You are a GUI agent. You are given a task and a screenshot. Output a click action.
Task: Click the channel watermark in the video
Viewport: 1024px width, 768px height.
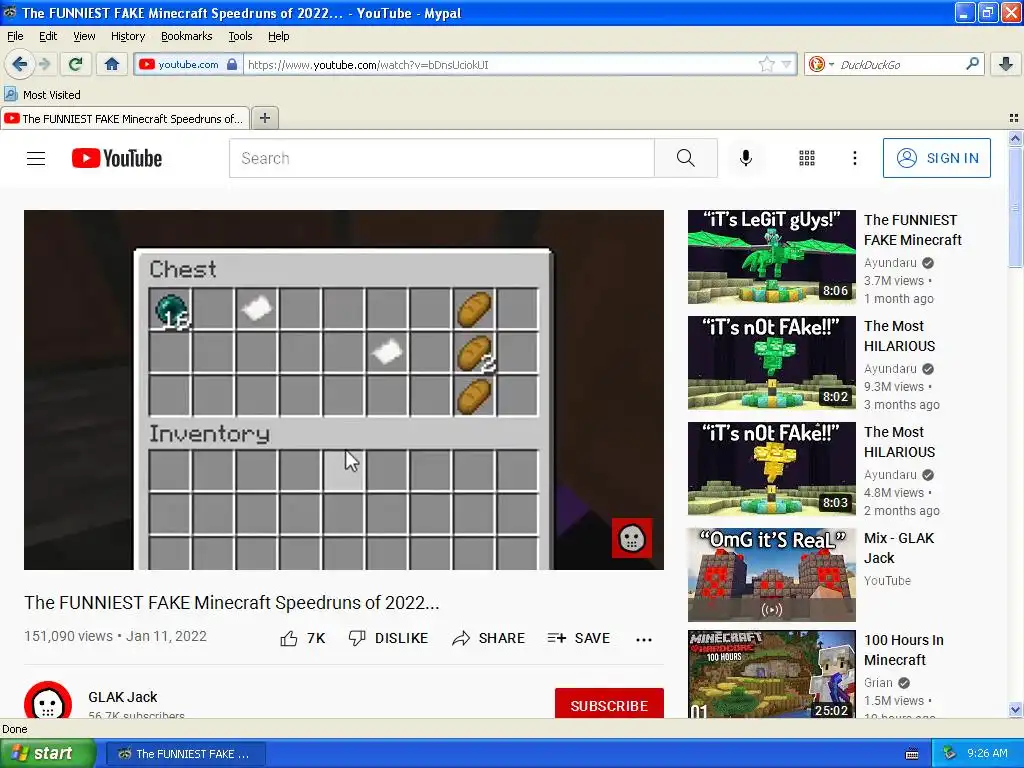(632, 538)
